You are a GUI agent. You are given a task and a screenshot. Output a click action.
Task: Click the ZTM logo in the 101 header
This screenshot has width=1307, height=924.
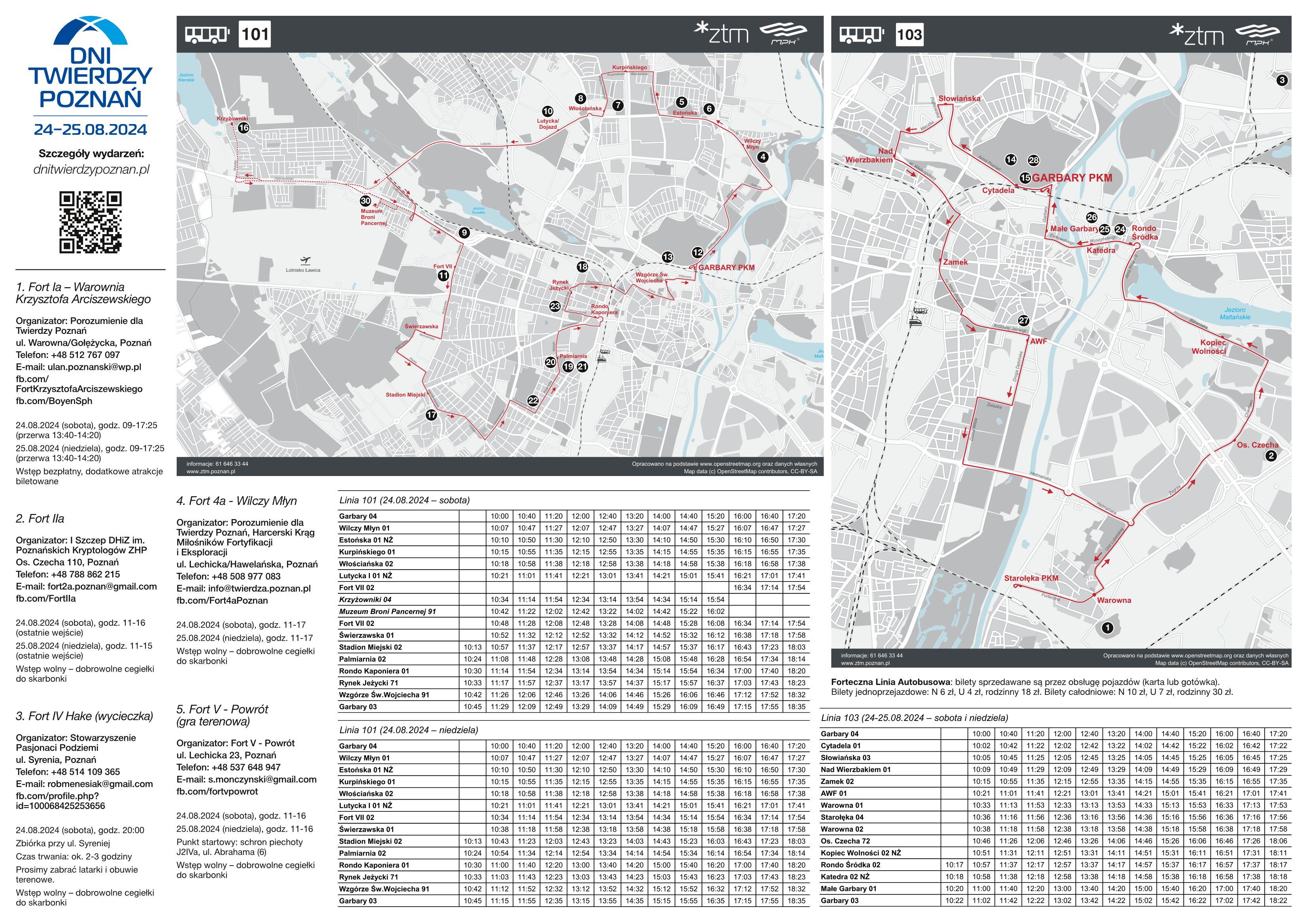pyautogui.click(x=721, y=33)
